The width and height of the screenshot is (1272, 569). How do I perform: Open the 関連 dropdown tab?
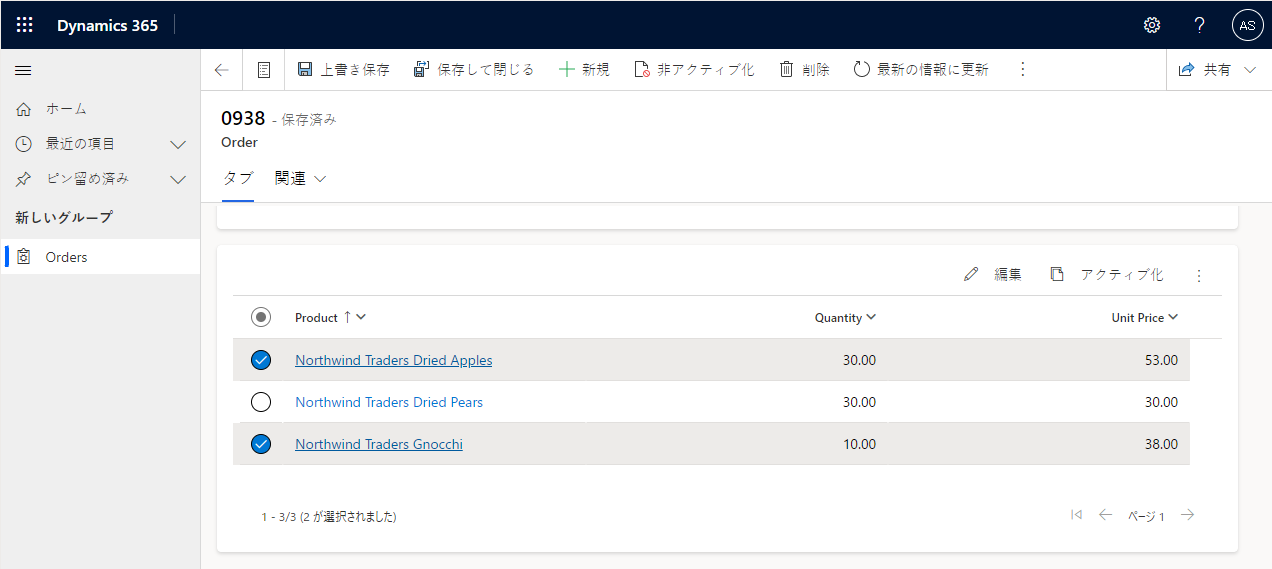(x=301, y=179)
